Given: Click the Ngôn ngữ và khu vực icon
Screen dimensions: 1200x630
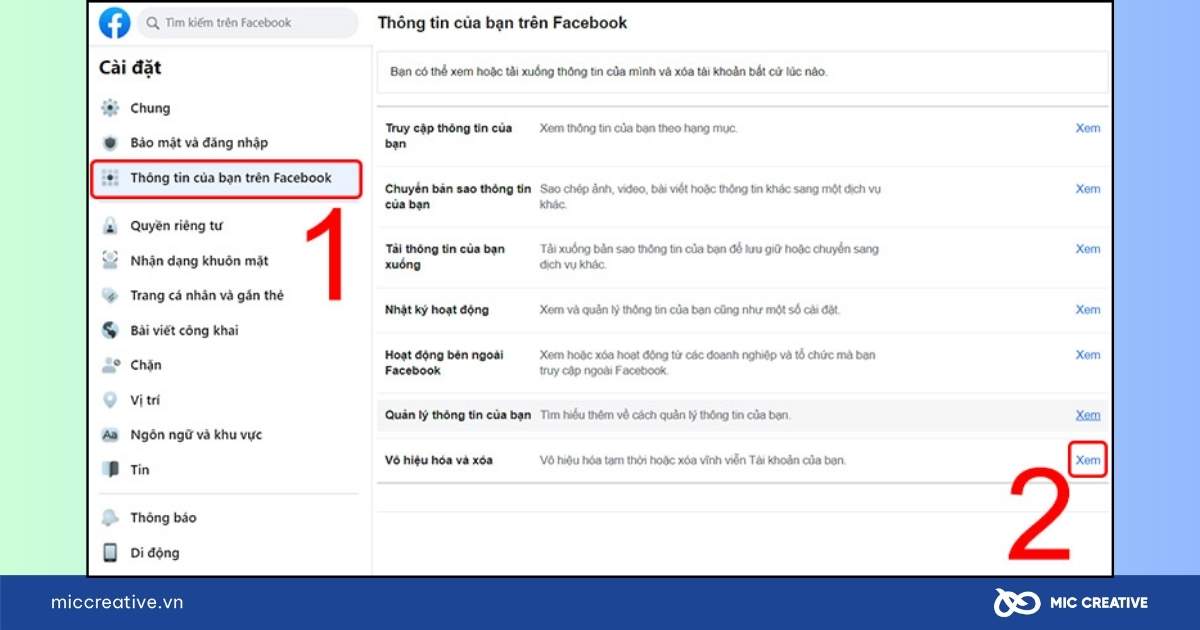Looking at the screenshot, I should pyautogui.click(x=110, y=435).
